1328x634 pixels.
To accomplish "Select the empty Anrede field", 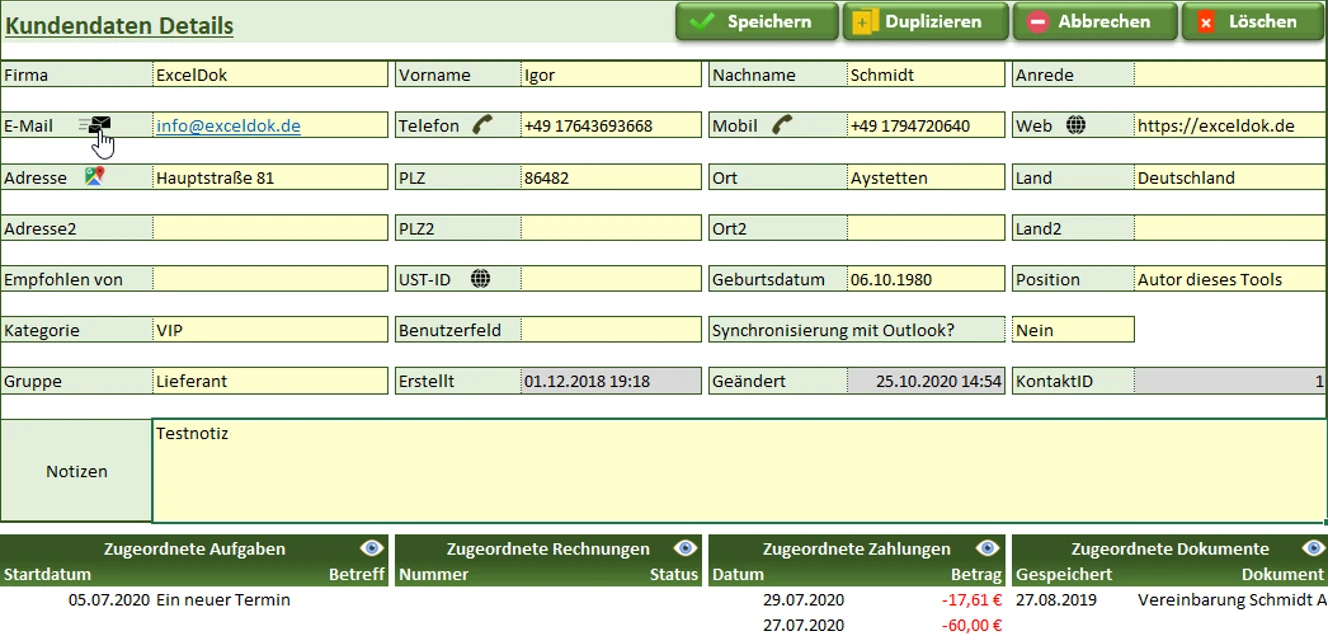I will pyautogui.click(x=1231, y=75).
